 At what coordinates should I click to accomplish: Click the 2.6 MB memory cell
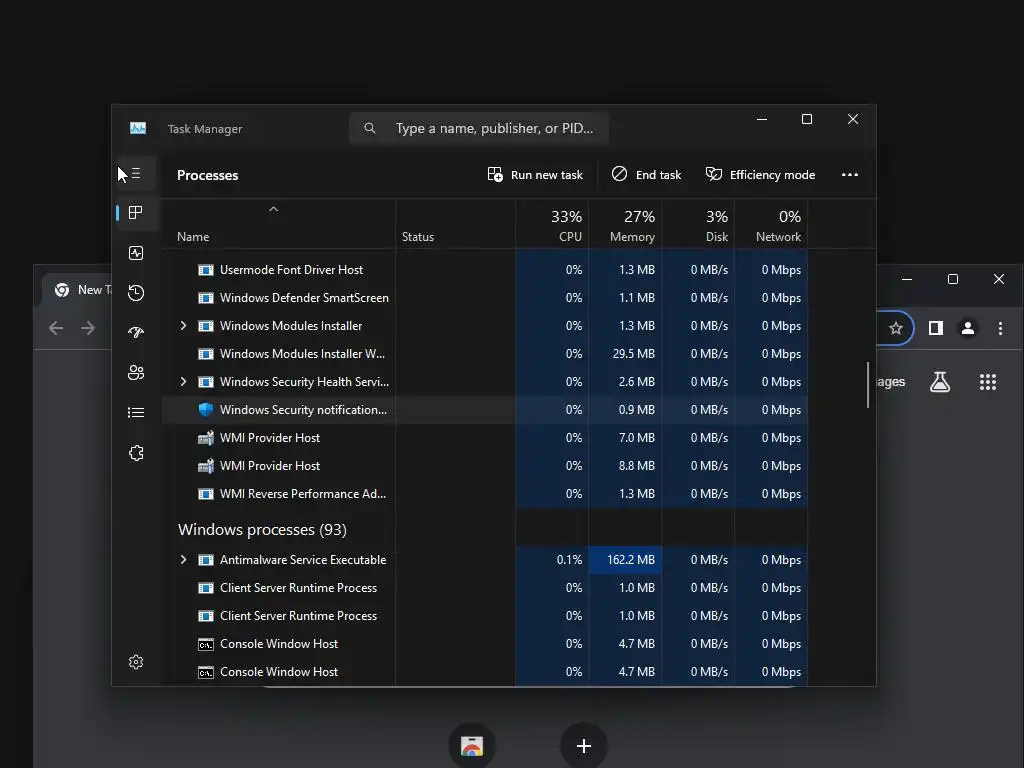pyautogui.click(x=625, y=381)
